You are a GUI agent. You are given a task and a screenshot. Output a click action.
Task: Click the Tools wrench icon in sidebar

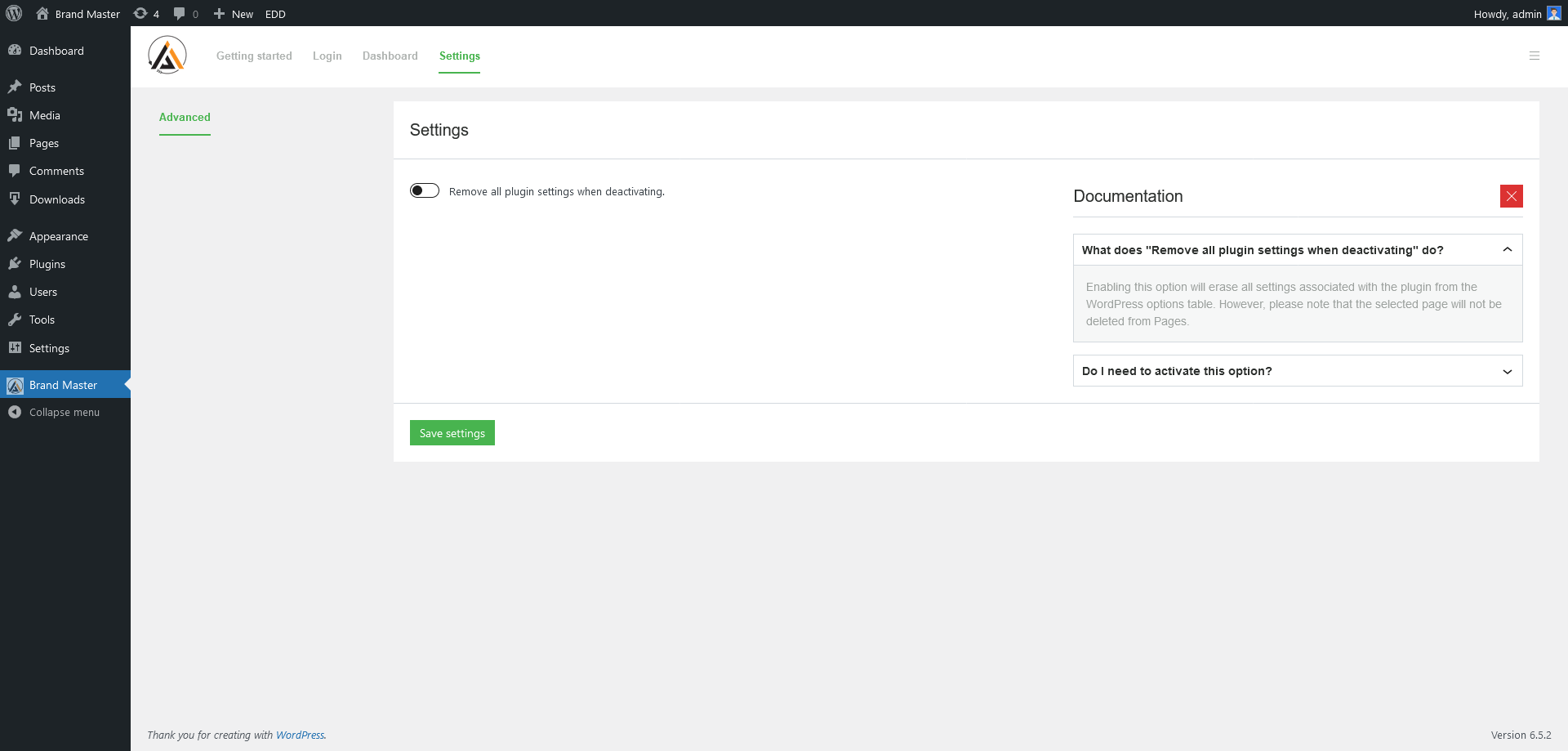click(x=16, y=319)
